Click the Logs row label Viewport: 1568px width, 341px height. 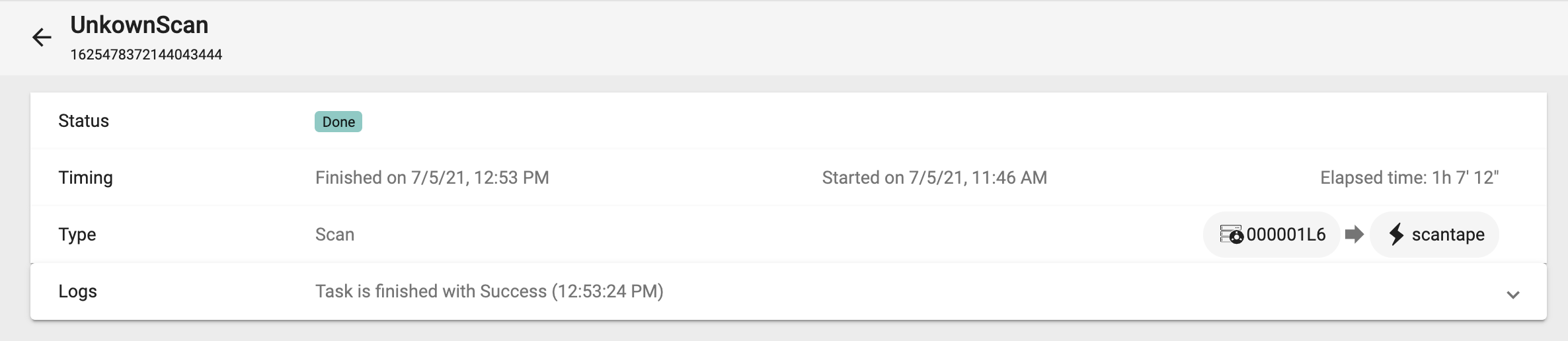click(x=77, y=291)
